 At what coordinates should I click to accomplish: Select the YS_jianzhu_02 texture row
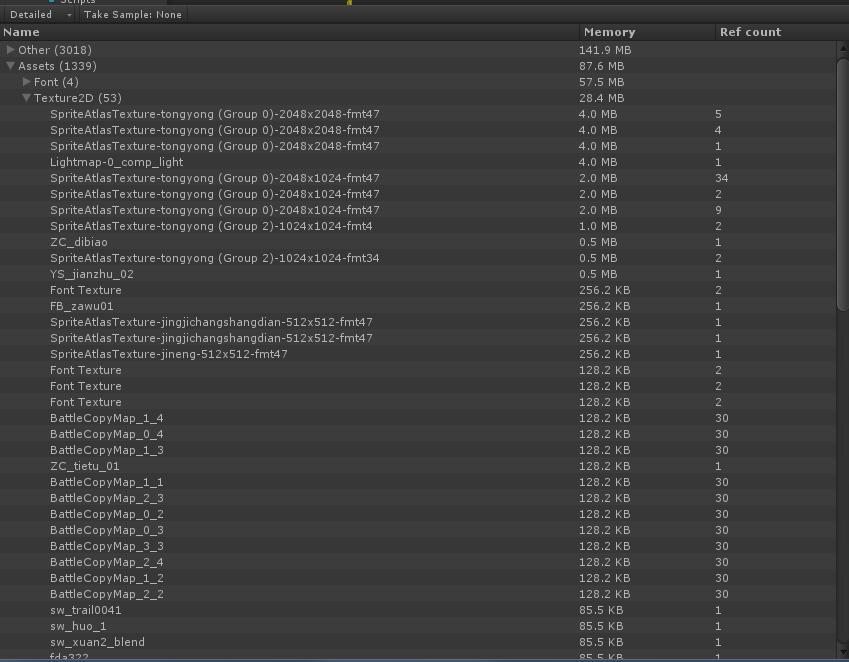[x=418, y=274]
